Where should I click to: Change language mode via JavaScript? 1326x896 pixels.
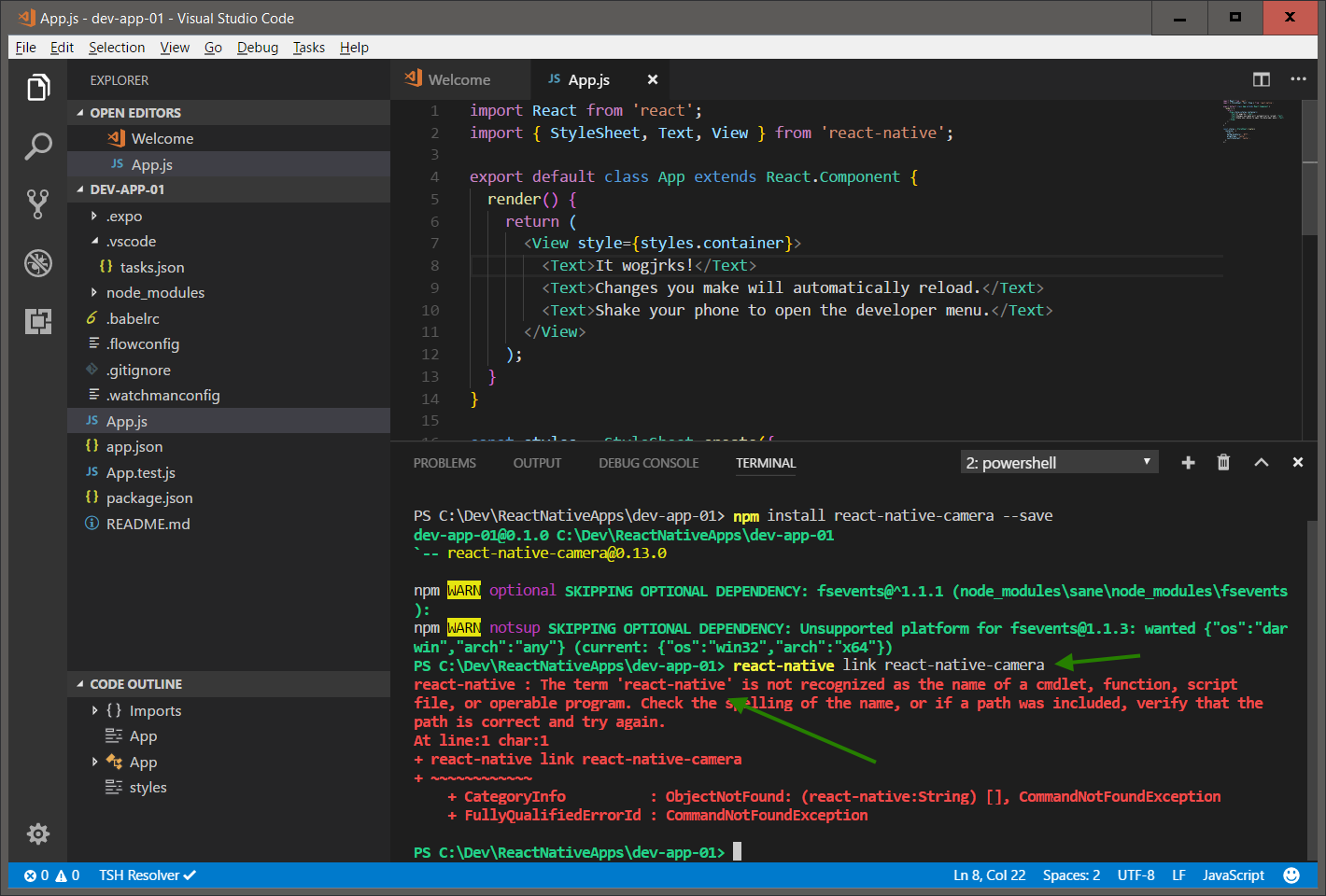(1233, 875)
